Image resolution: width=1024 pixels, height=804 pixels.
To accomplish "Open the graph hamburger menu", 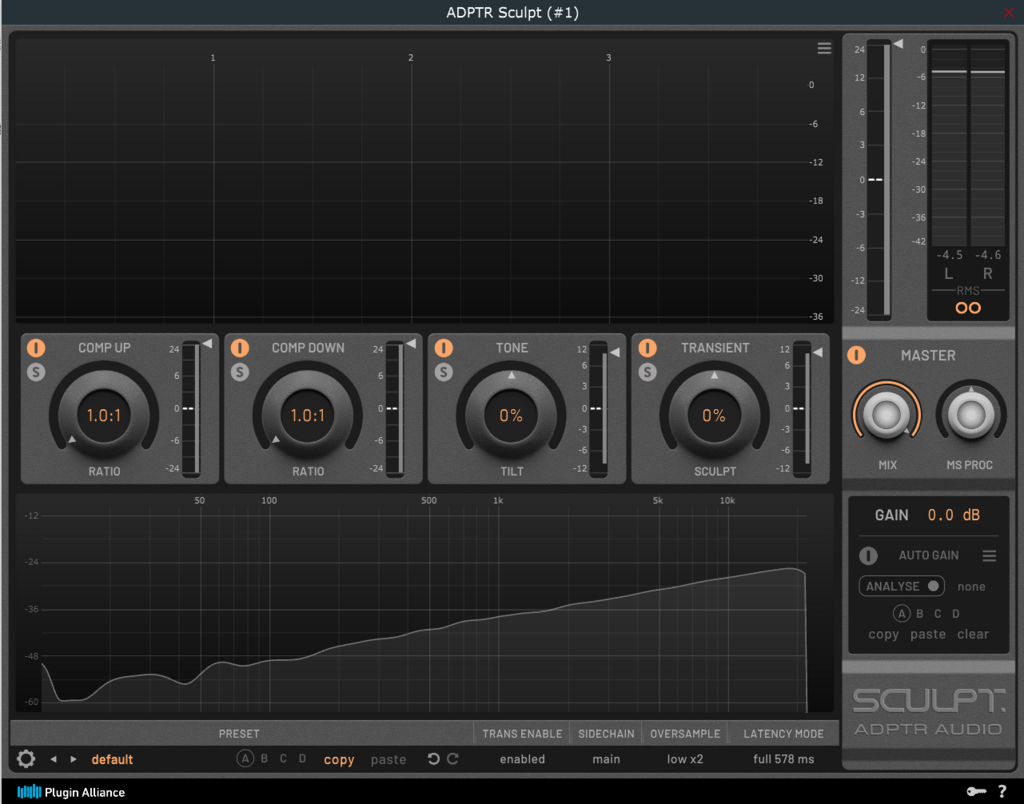I will (824, 48).
